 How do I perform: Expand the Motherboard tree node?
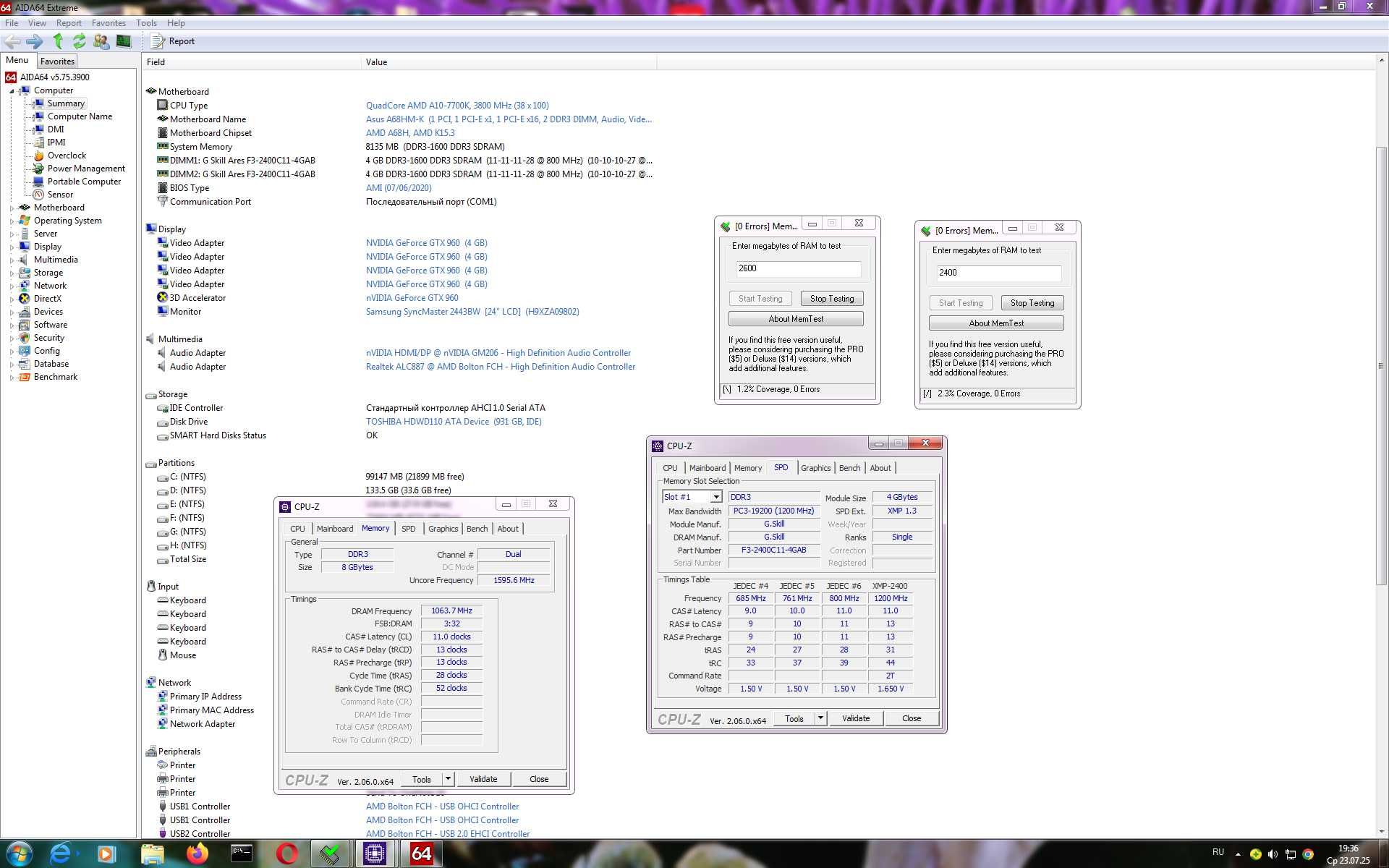click(12, 208)
